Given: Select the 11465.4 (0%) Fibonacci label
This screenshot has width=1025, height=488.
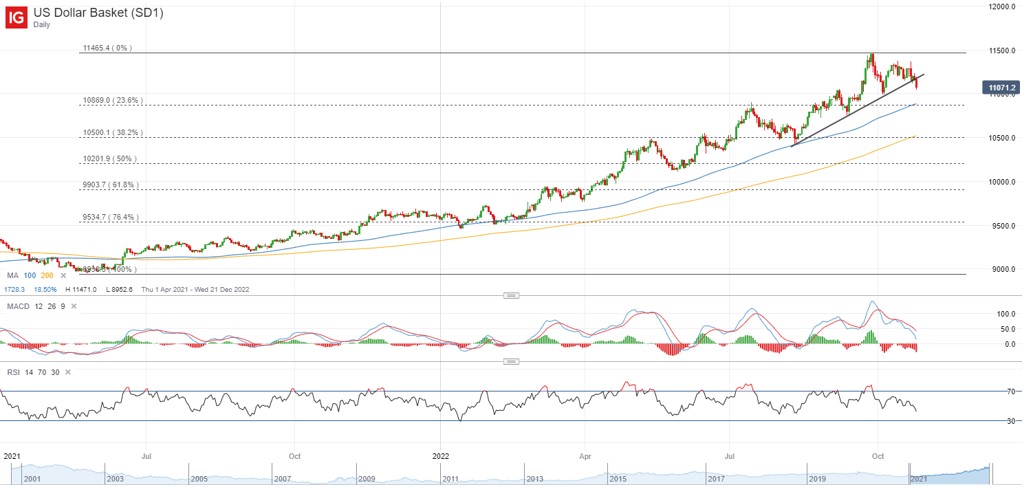Looking at the screenshot, I should [107, 48].
